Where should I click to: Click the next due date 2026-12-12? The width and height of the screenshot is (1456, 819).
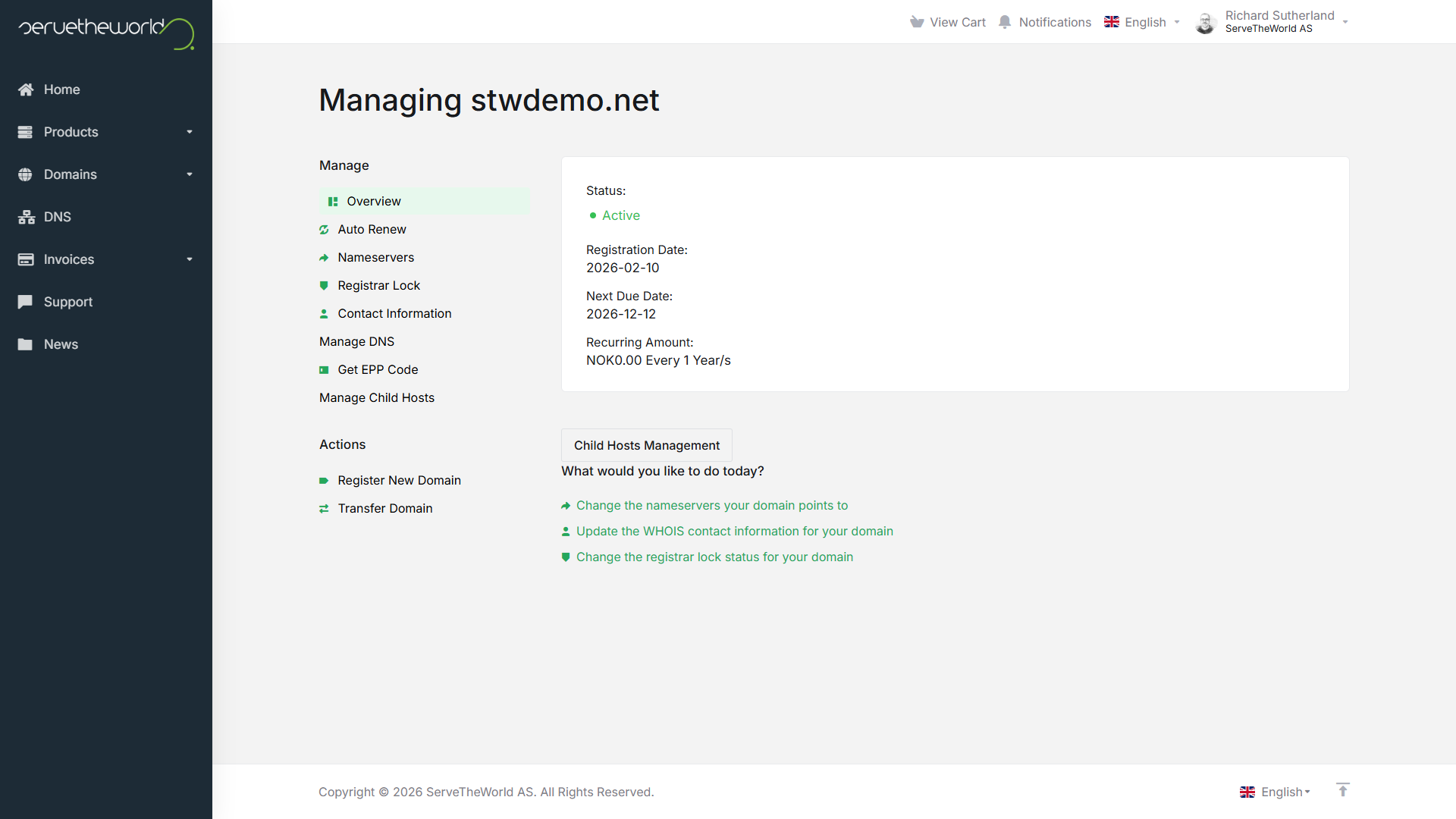click(621, 315)
